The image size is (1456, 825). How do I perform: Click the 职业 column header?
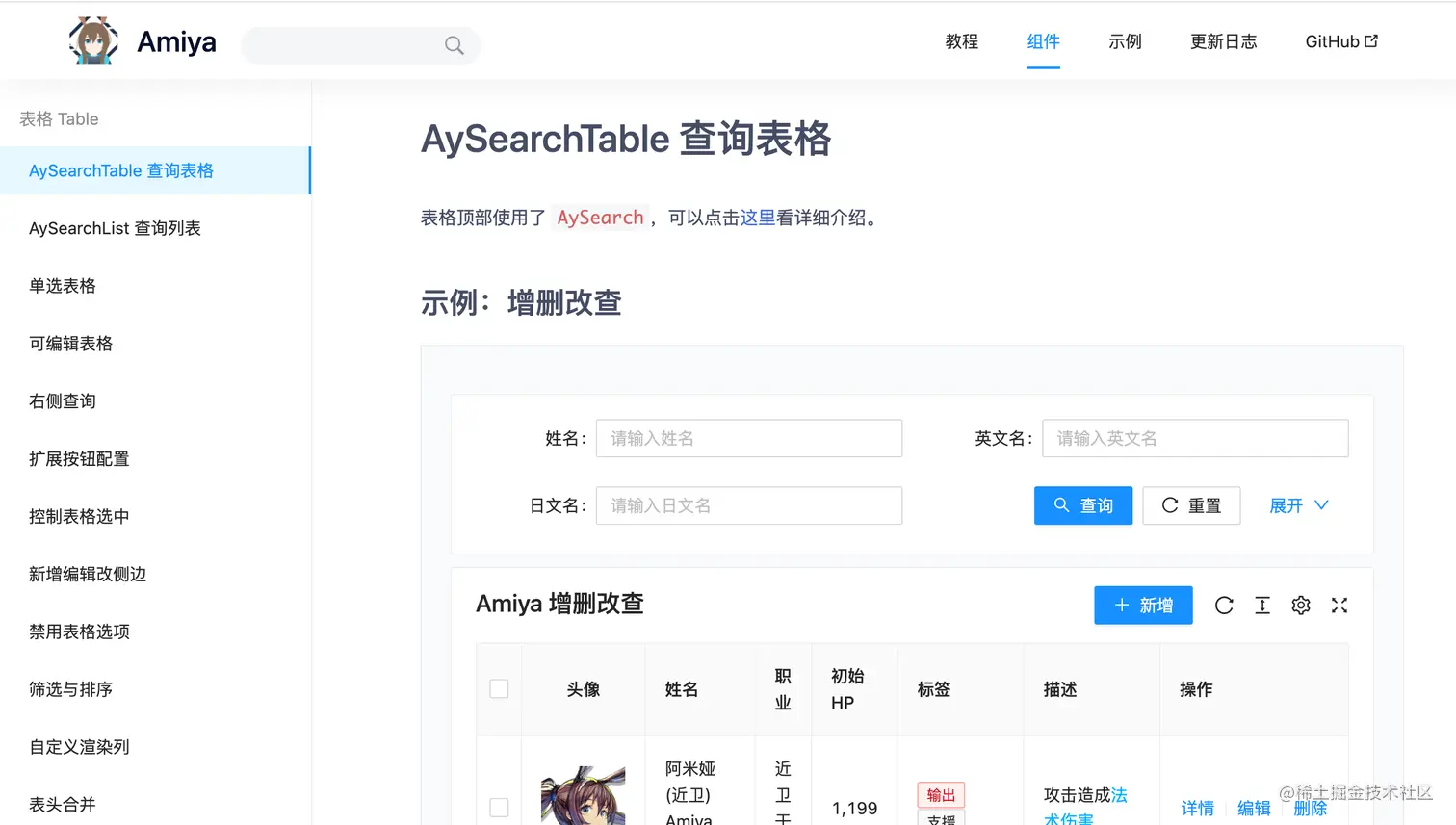tap(783, 689)
